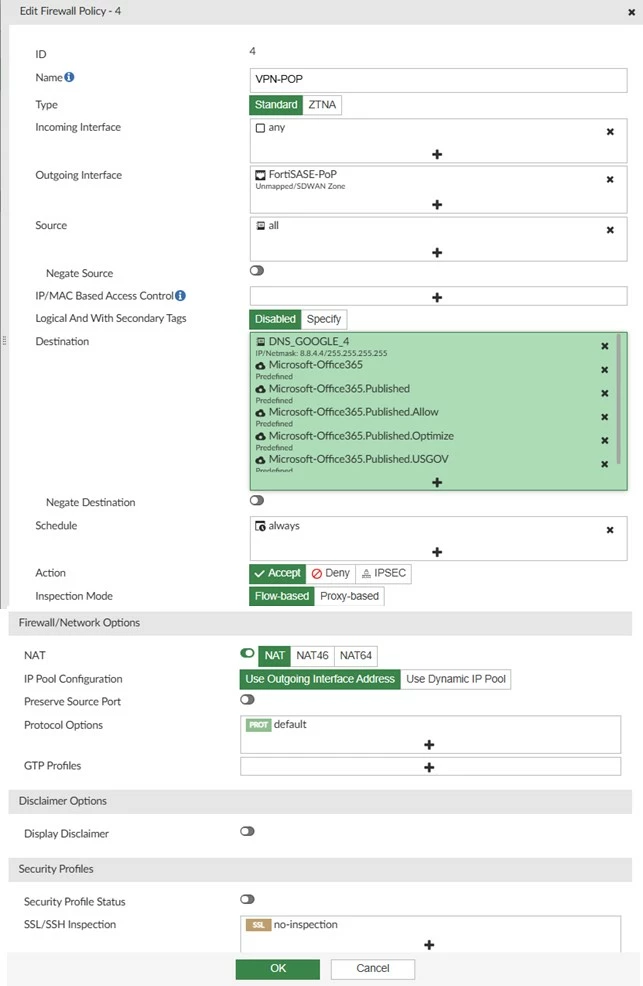This screenshot has width=643, height=986.
Task: Toggle the Negate Source switch
Action: coord(256,270)
